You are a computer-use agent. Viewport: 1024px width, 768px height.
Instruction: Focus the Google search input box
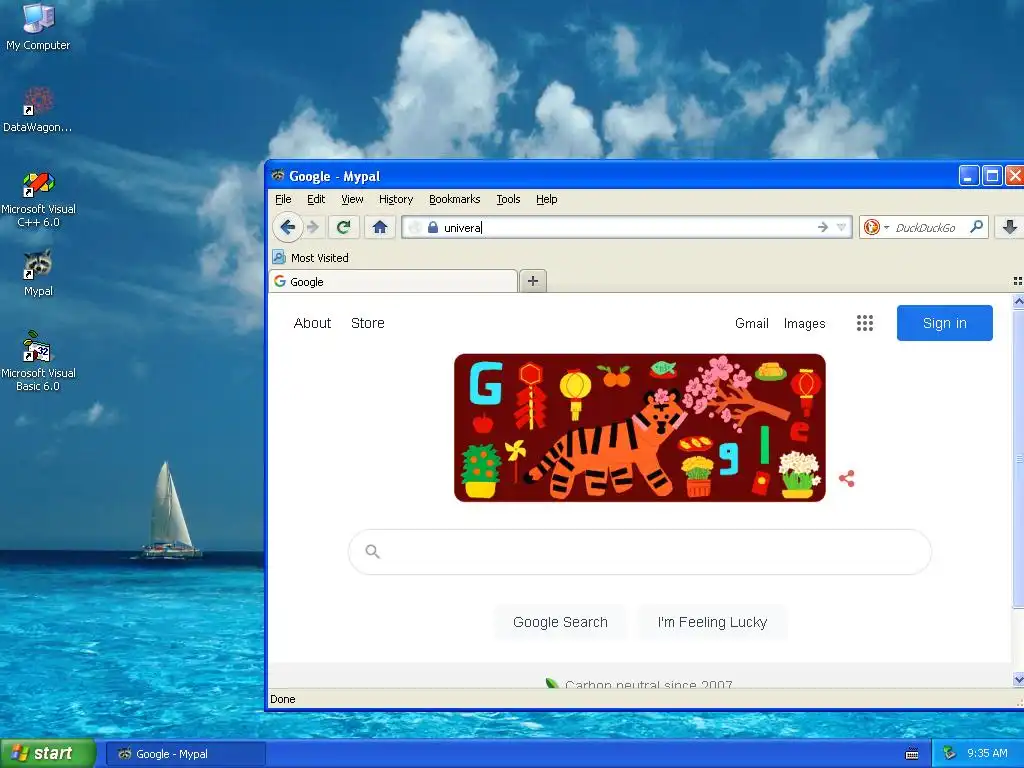pos(640,552)
